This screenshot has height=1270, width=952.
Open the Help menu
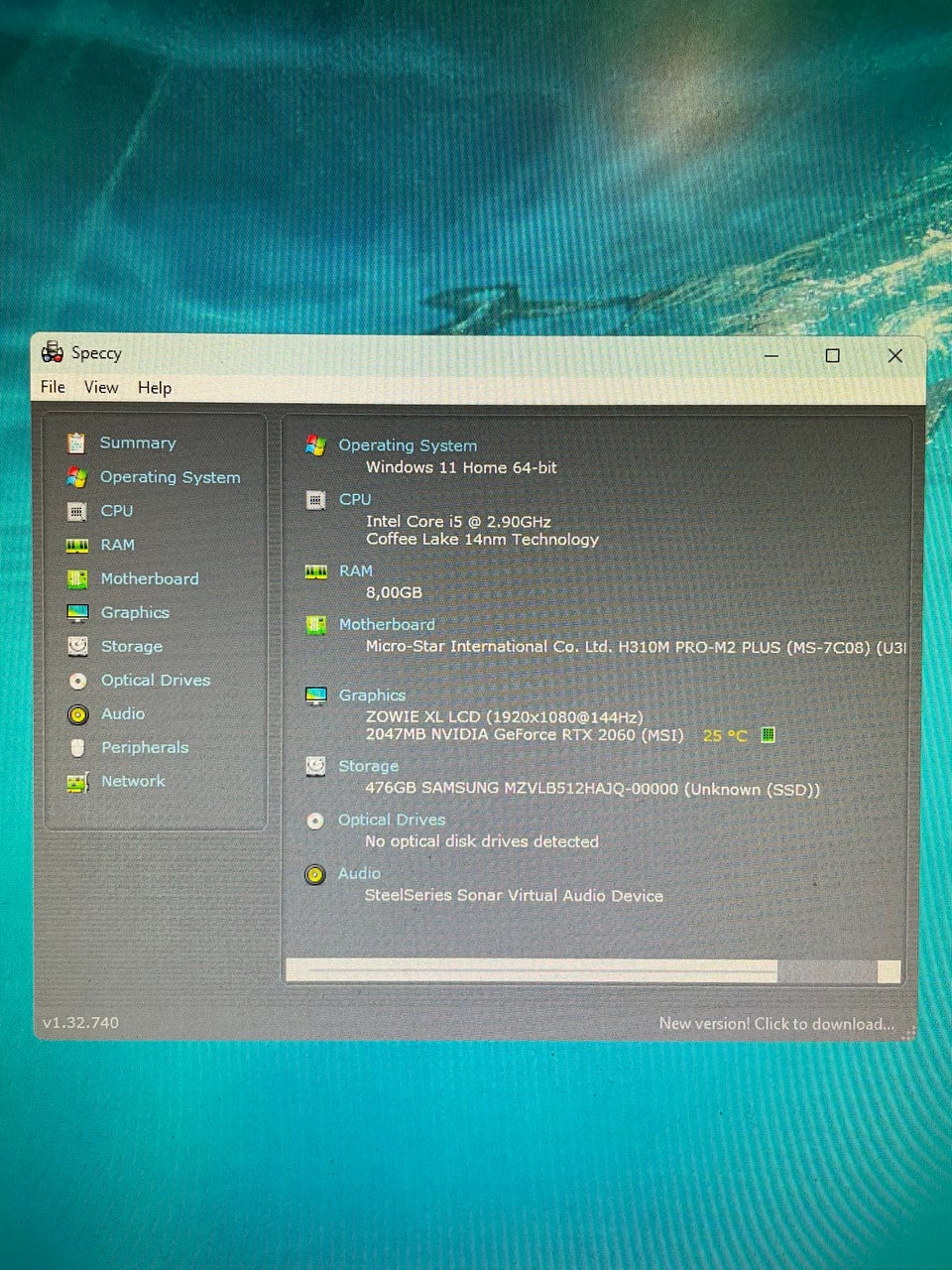coord(155,388)
